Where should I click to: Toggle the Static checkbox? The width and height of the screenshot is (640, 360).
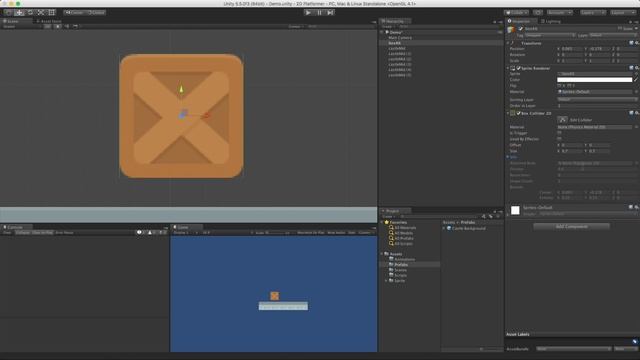pyautogui.click(x=620, y=29)
